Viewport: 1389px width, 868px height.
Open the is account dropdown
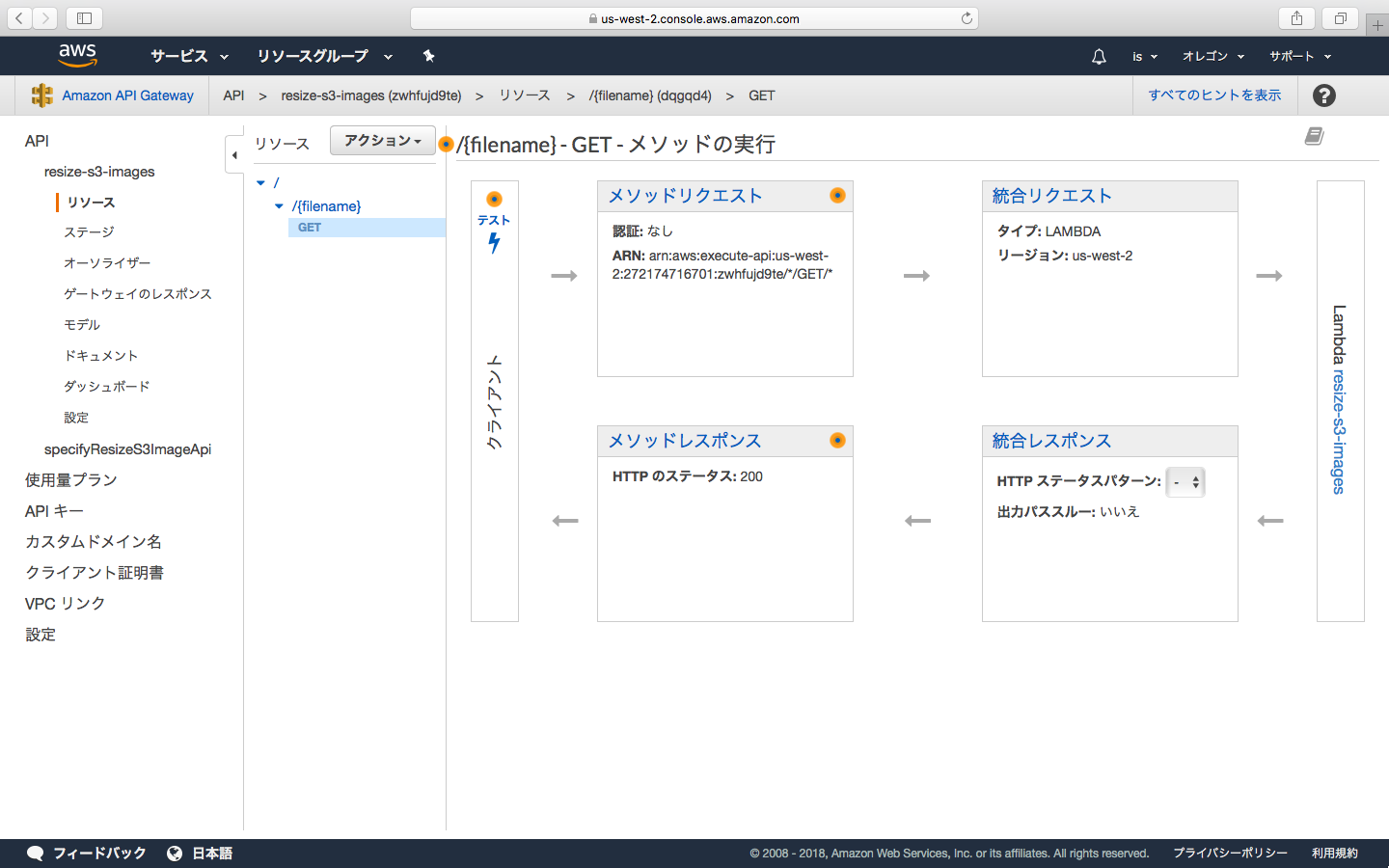click(x=1145, y=57)
